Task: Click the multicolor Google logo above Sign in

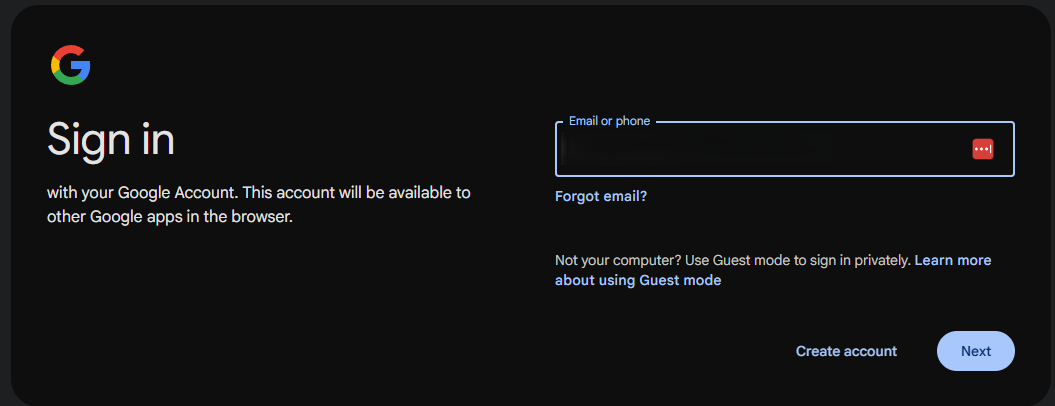Action: (x=71, y=65)
